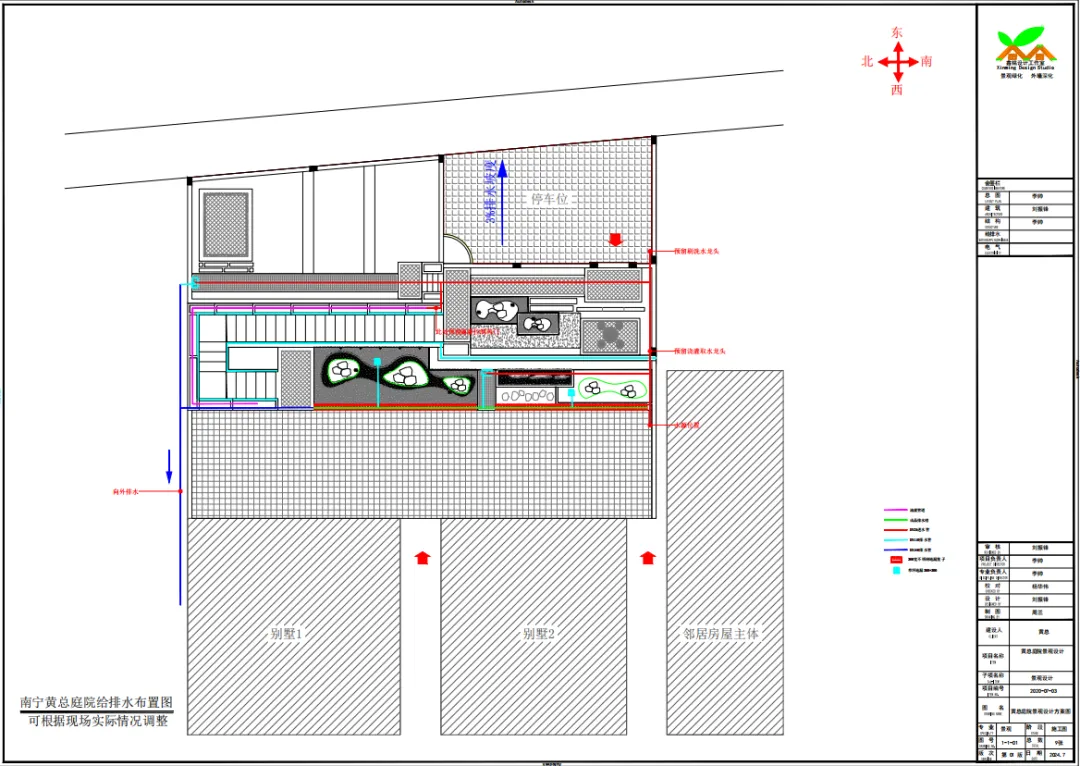
Task: Click the magenta line legend swatch
Action: (895, 510)
